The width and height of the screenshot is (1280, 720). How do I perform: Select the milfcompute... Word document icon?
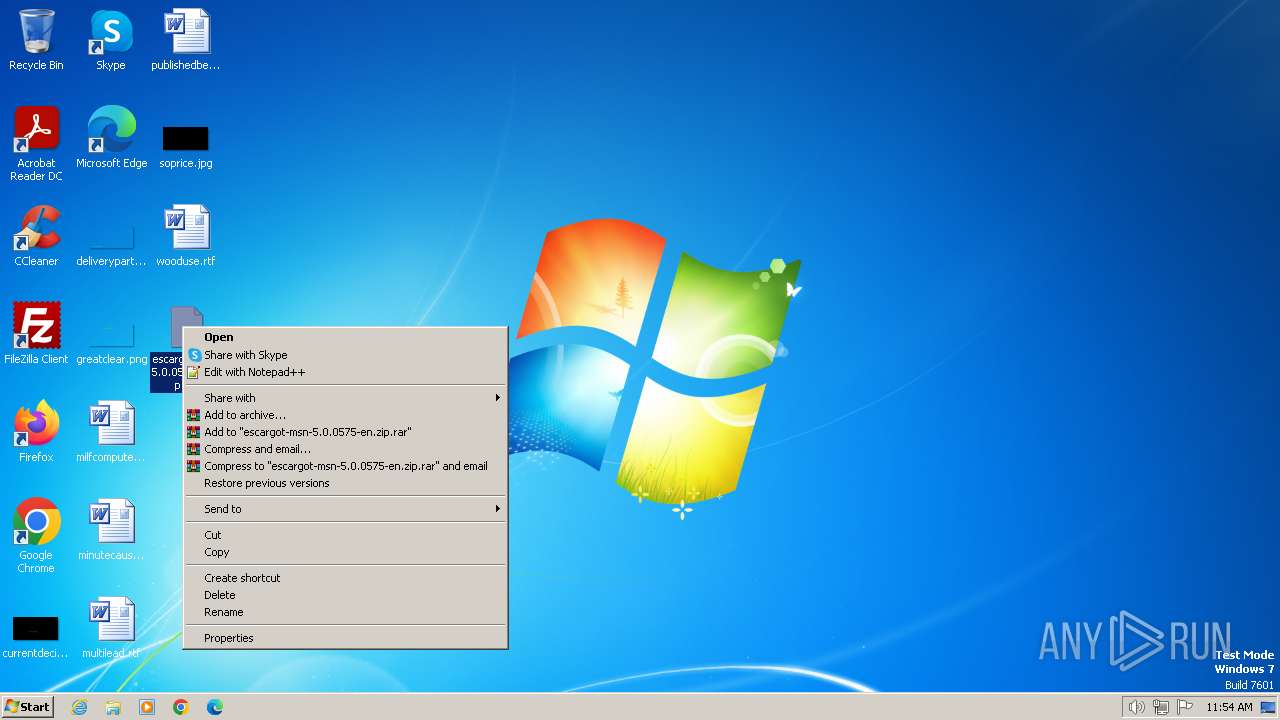click(x=111, y=432)
